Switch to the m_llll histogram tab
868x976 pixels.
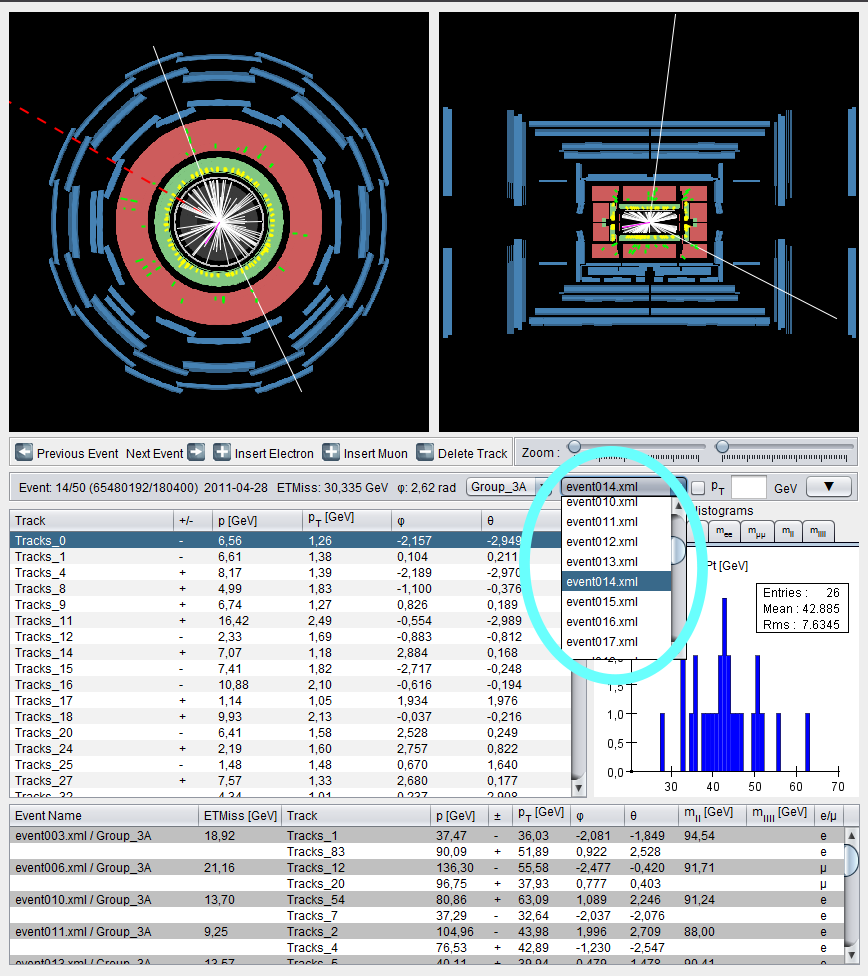pyautogui.click(x=818, y=532)
